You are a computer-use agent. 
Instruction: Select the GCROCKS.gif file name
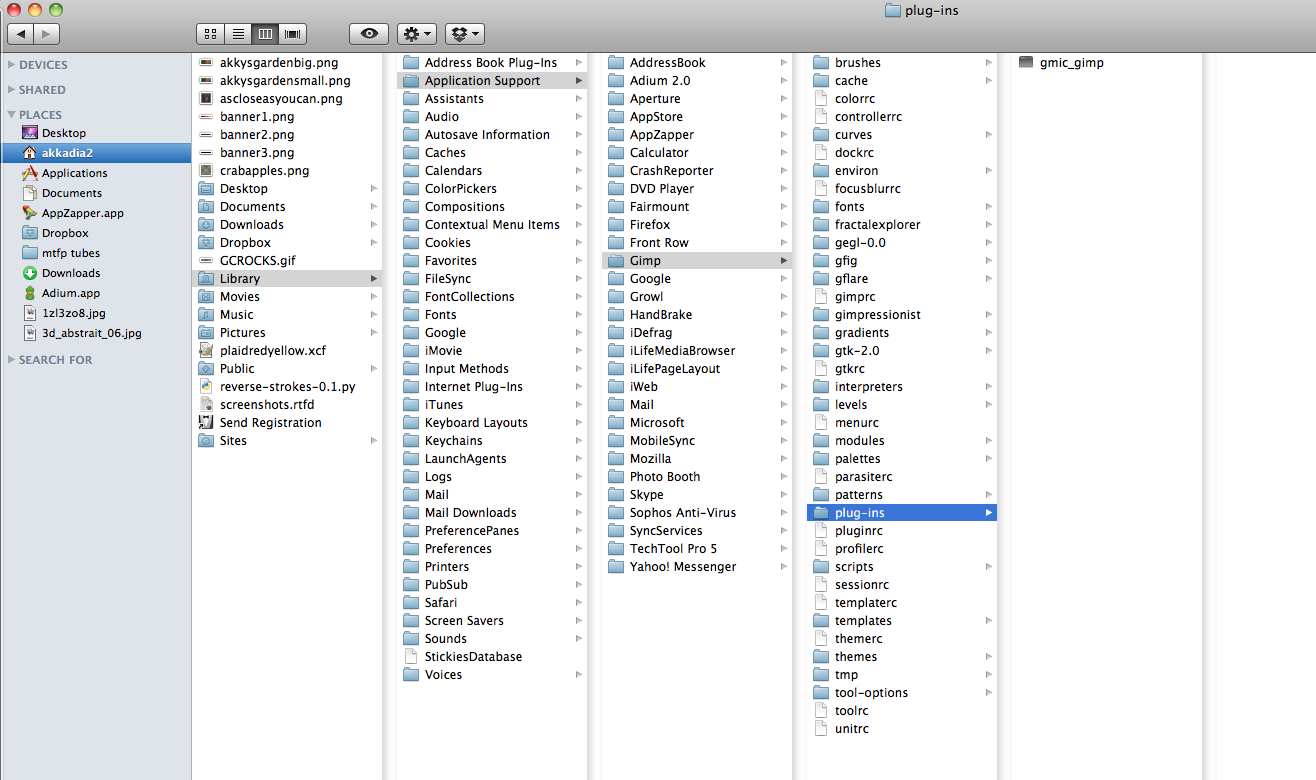click(x=258, y=261)
